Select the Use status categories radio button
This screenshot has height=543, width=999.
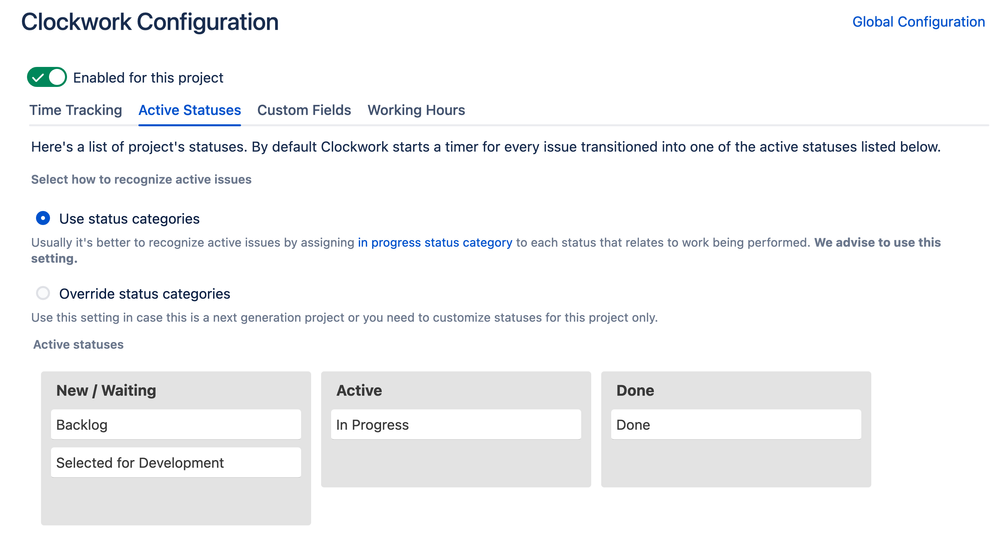click(43, 218)
